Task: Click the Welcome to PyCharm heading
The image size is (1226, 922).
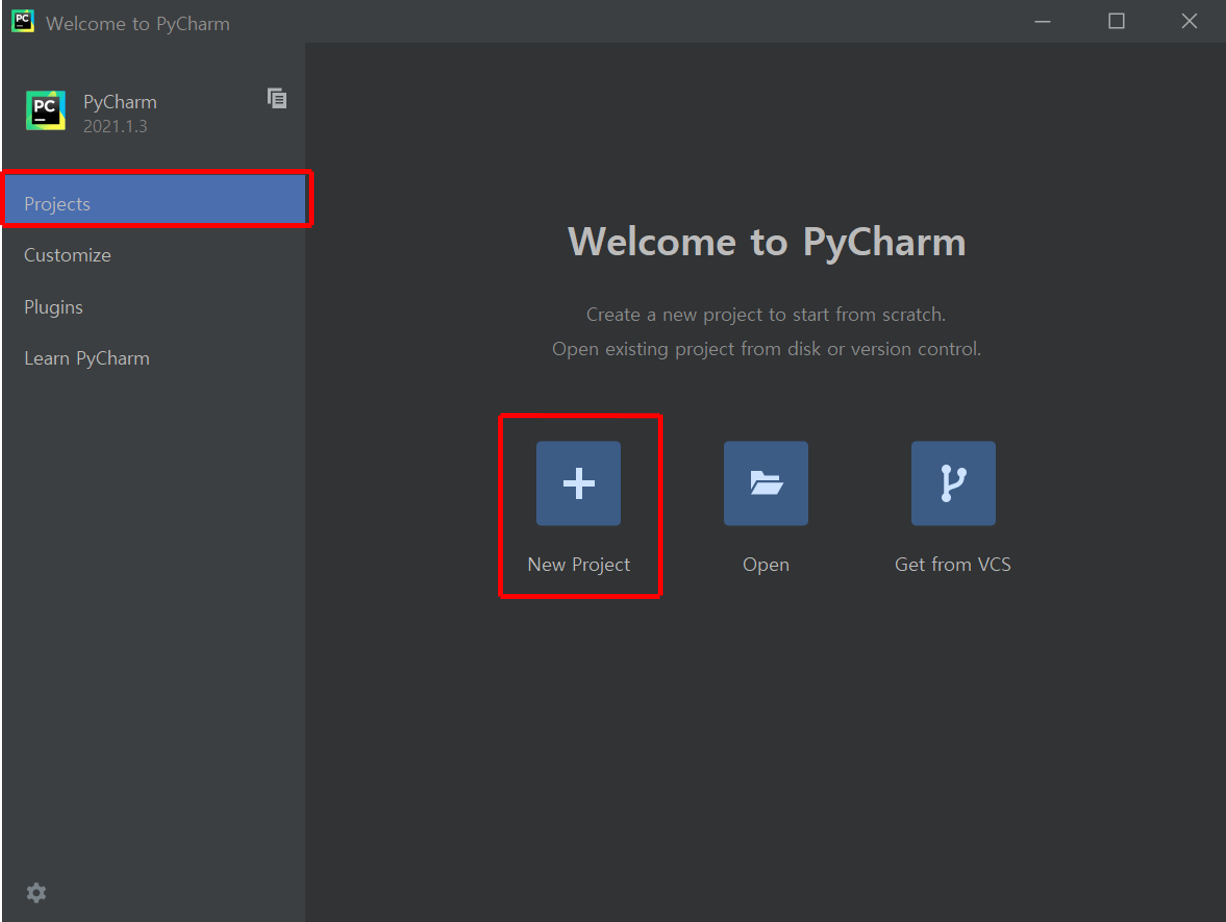Action: click(767, 242)
